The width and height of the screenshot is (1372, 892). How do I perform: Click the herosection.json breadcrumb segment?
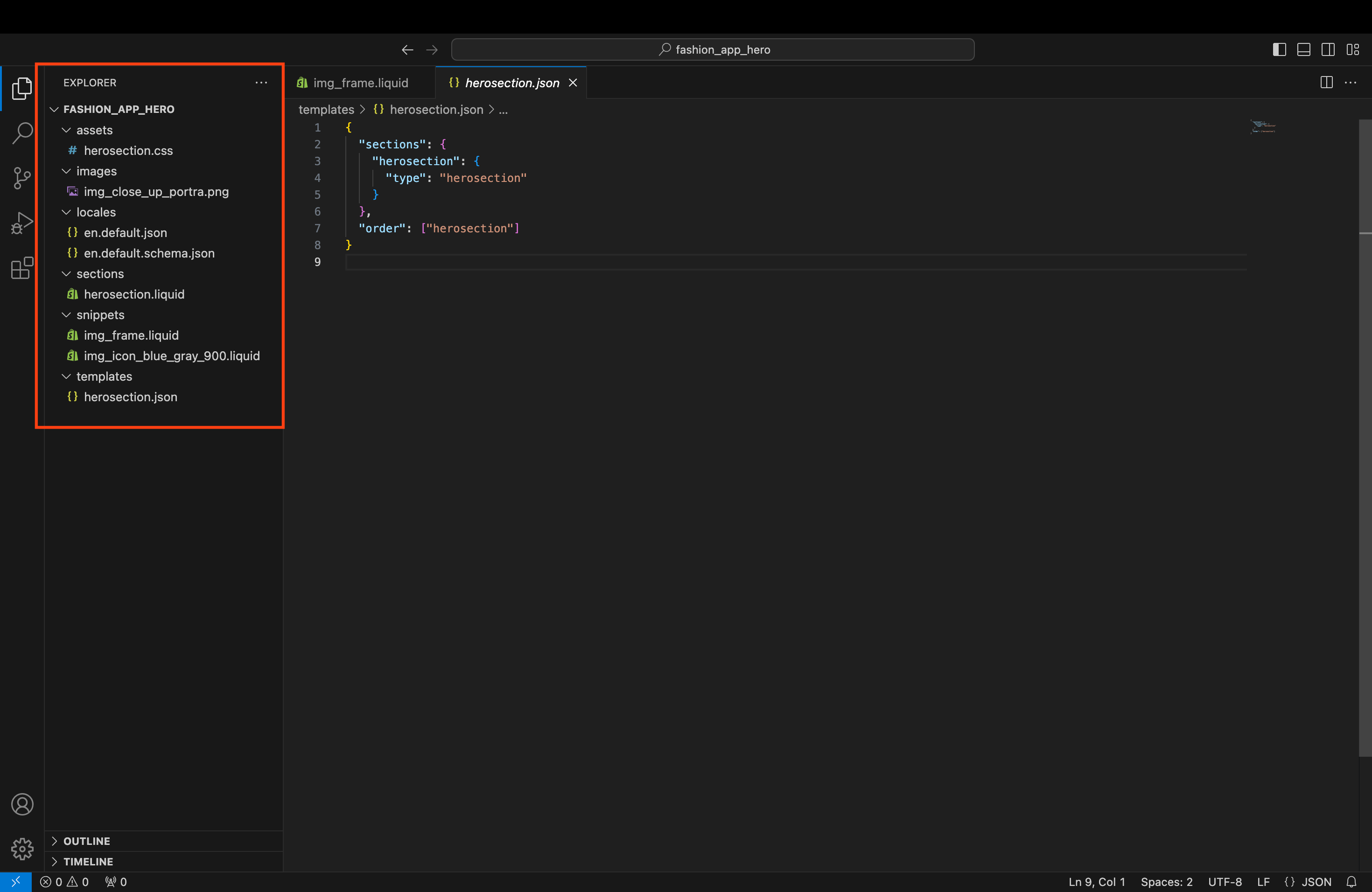coord(428,110)
